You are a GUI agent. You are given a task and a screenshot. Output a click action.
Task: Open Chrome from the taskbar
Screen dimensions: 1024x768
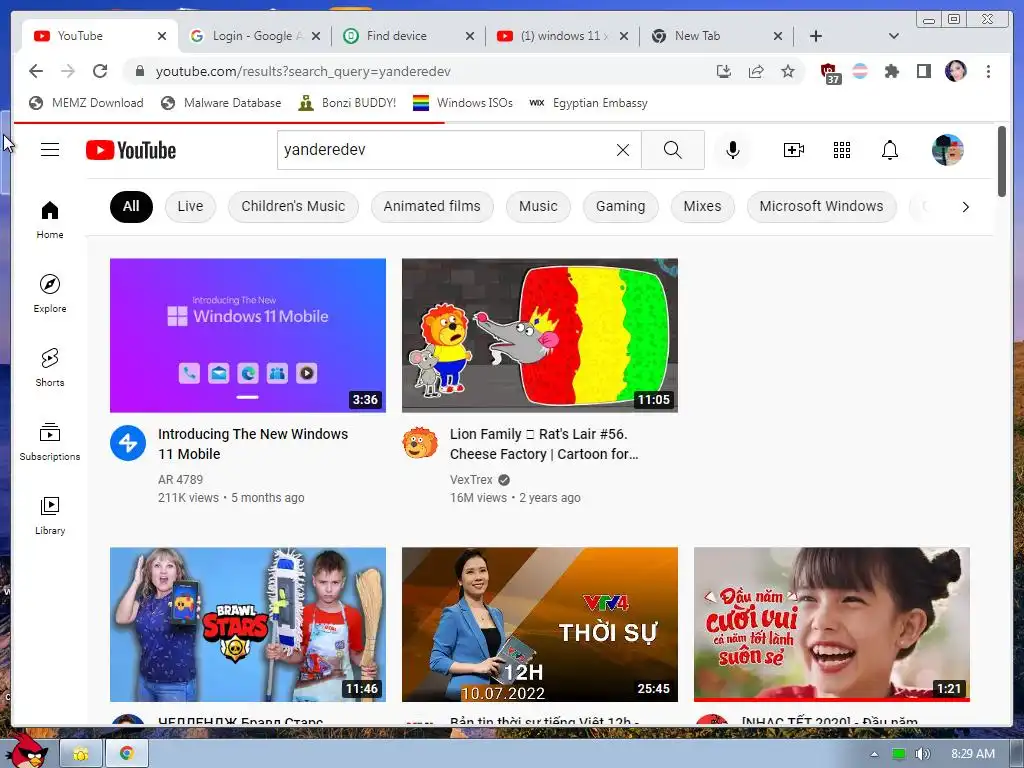127,754
